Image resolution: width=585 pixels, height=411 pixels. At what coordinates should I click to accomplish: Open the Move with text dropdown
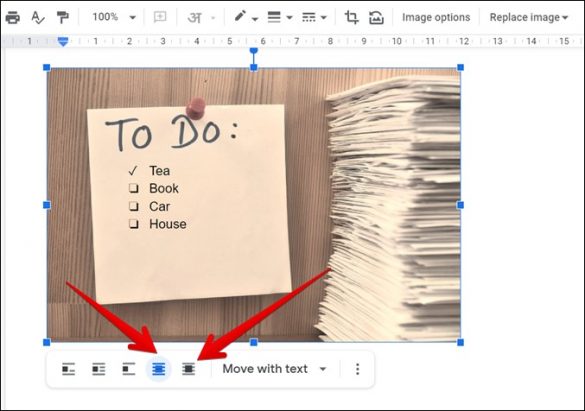(x=274, y=369)
